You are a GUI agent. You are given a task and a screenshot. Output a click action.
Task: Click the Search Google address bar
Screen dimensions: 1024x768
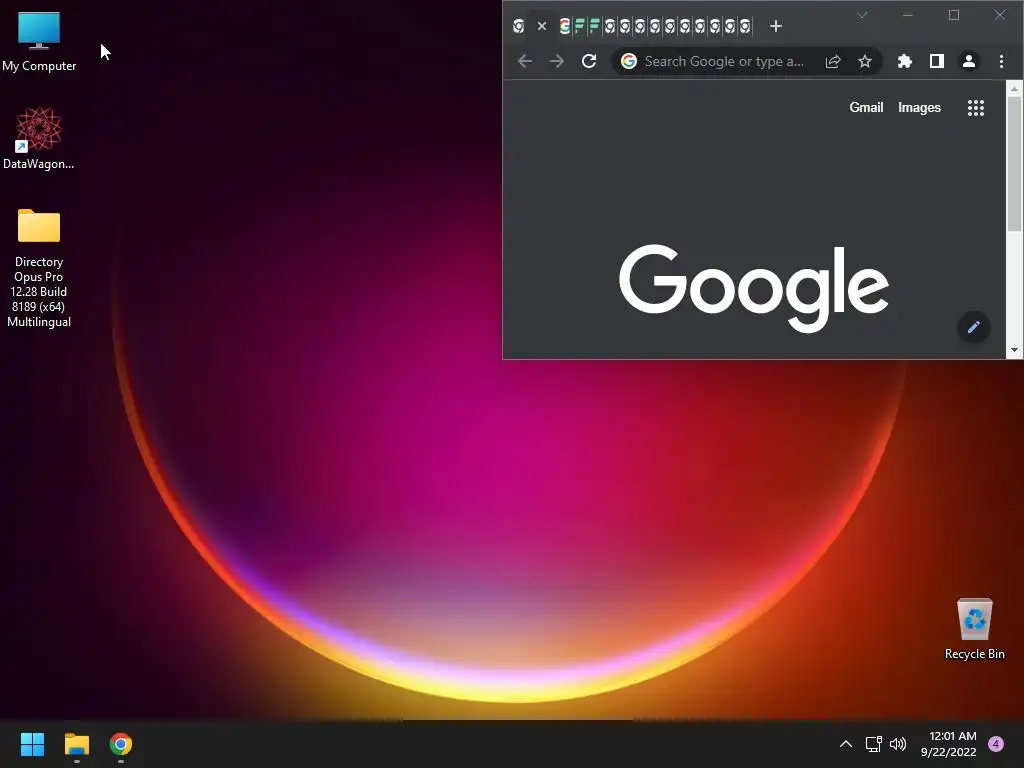724,61
